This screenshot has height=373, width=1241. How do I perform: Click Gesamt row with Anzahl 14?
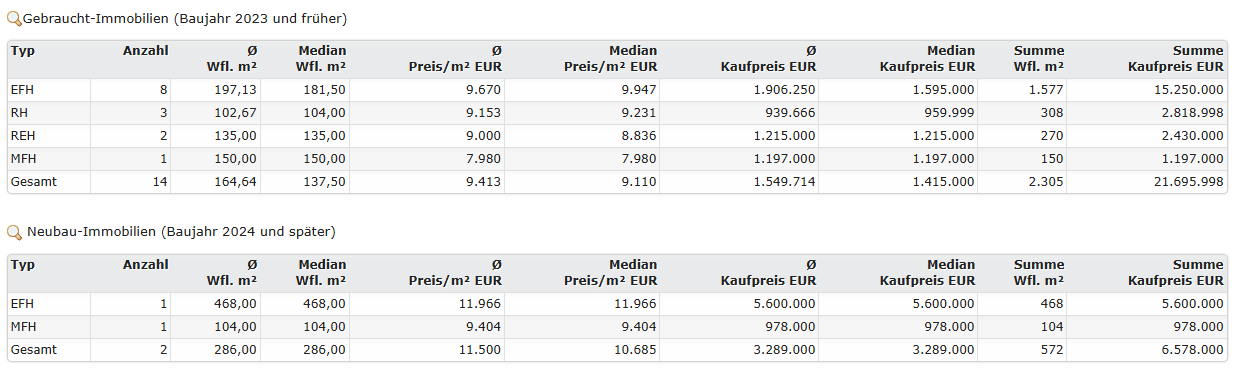coord(617,182)
